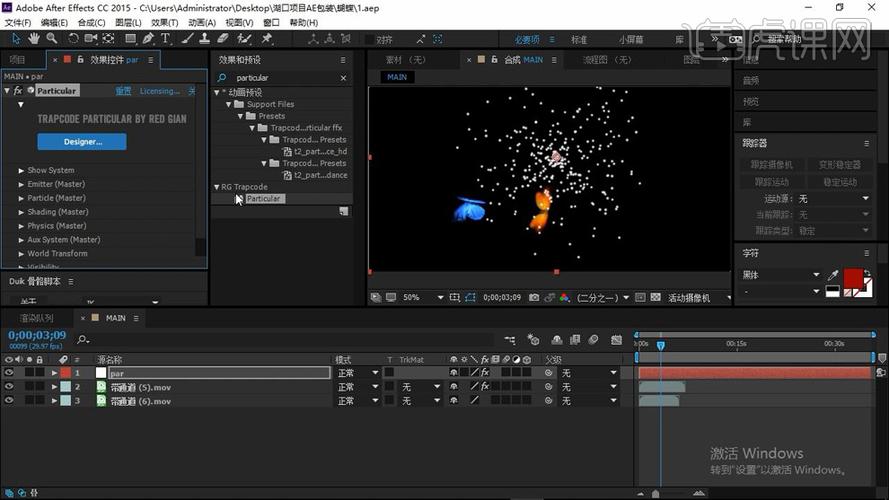Select the Pan Behind anchor tool

pos(108,39)
